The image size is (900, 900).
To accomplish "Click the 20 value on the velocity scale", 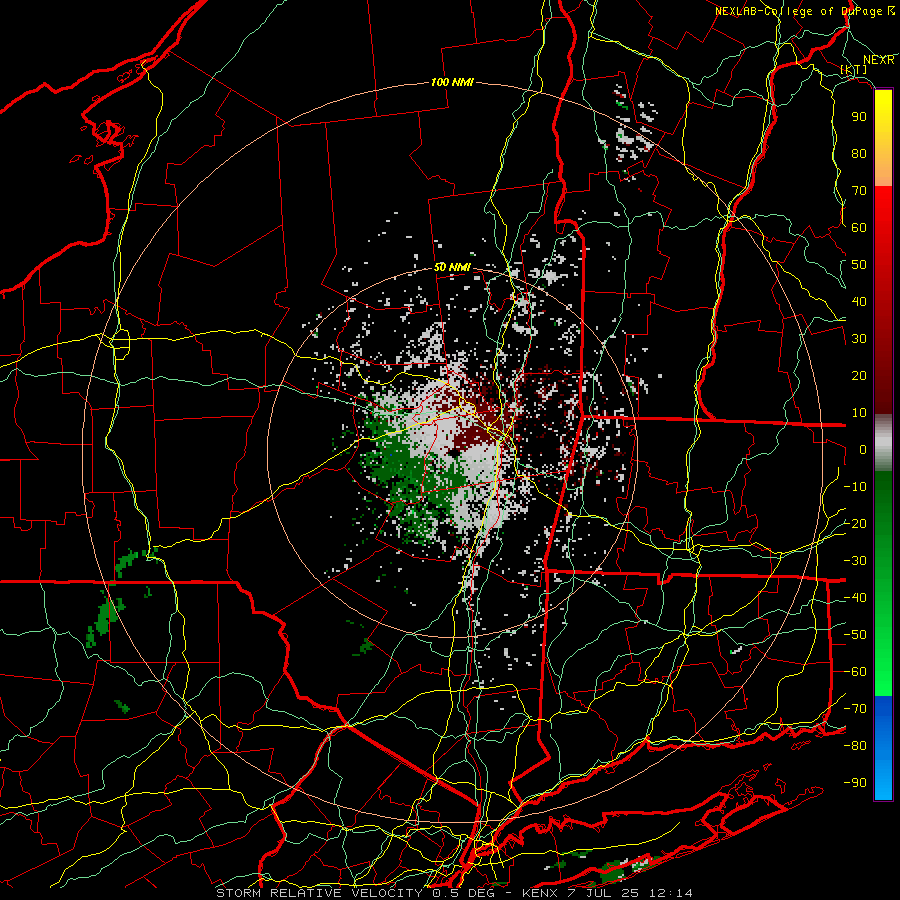I will [859, 375].
